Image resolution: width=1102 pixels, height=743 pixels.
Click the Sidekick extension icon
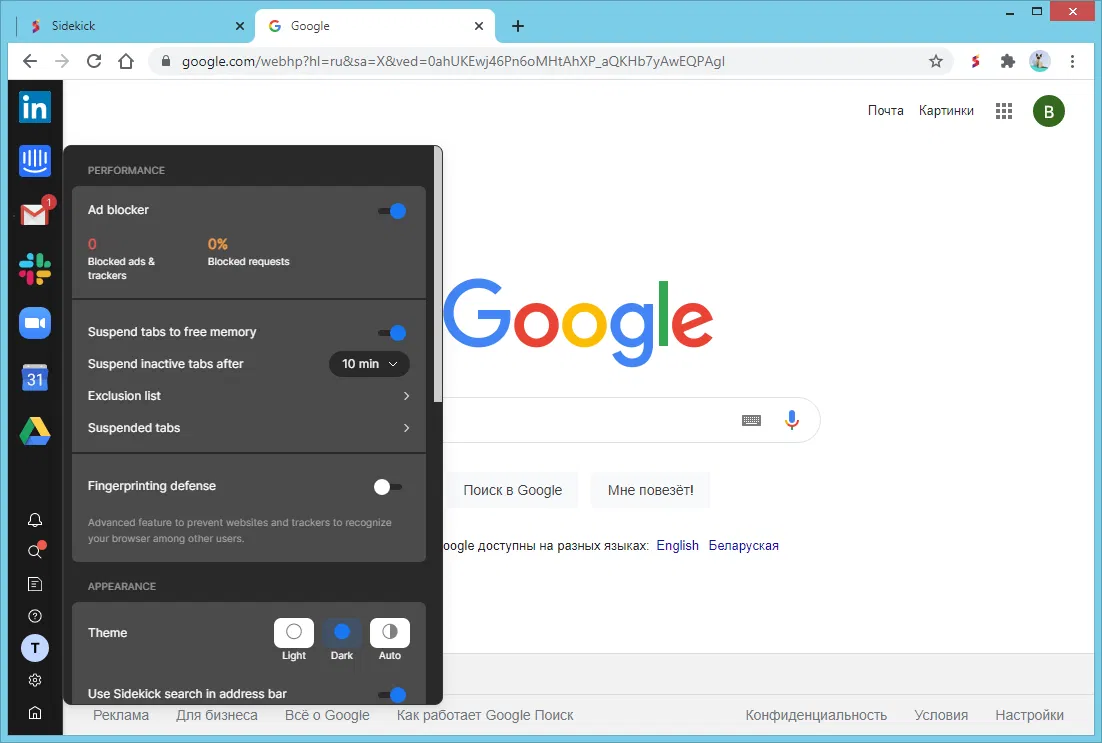pos(975,61)
